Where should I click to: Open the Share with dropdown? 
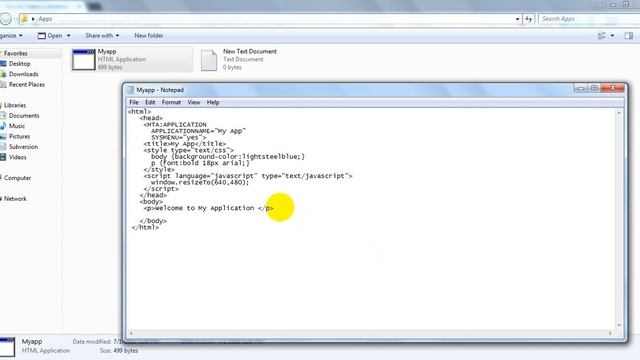point(102,36)
